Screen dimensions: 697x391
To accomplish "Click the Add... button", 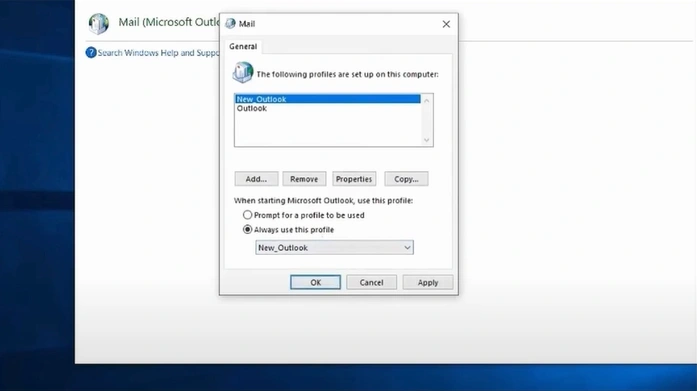I will click(256, 179).
